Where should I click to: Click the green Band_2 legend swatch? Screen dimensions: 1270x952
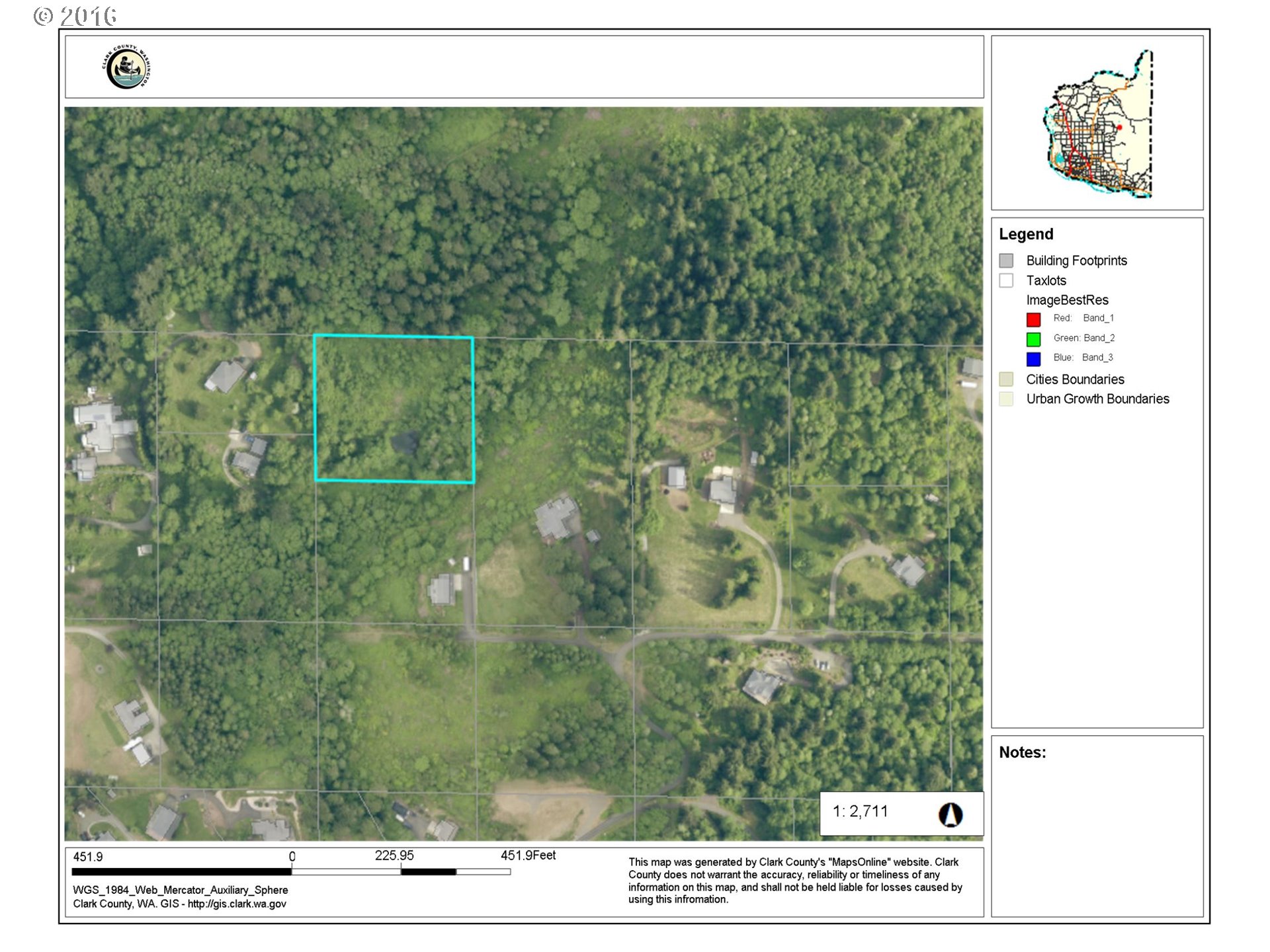point(1033,339)
